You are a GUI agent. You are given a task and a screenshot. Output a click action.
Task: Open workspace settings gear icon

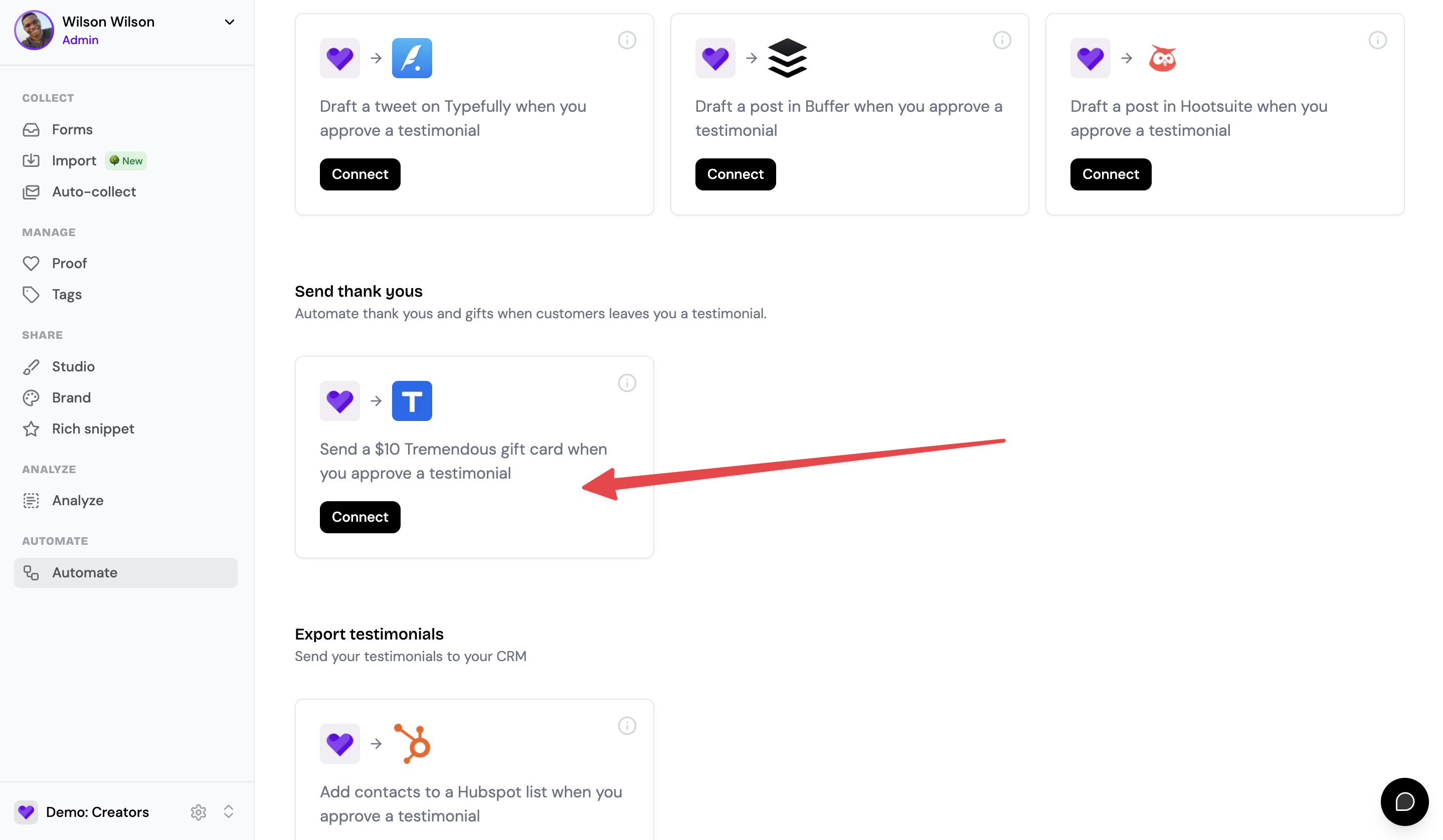coord(198,811)
